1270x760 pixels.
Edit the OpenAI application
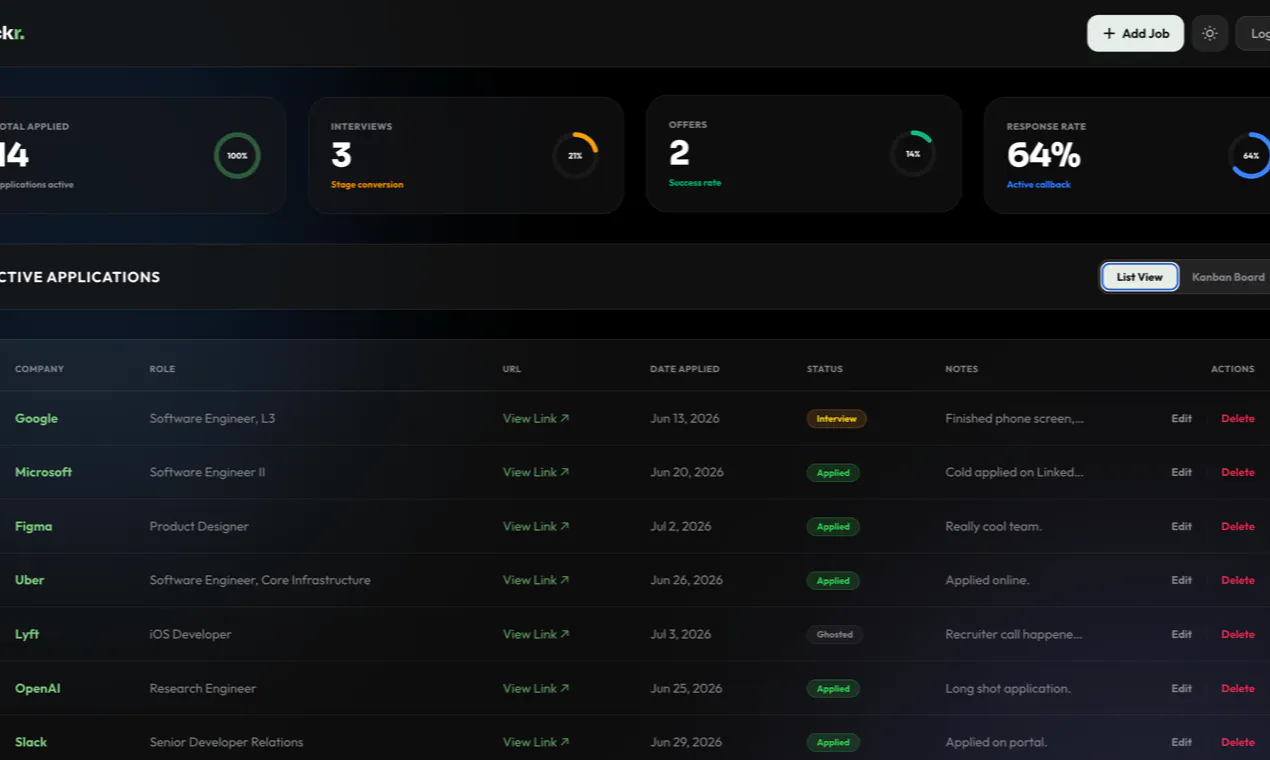pos(1182,688)
